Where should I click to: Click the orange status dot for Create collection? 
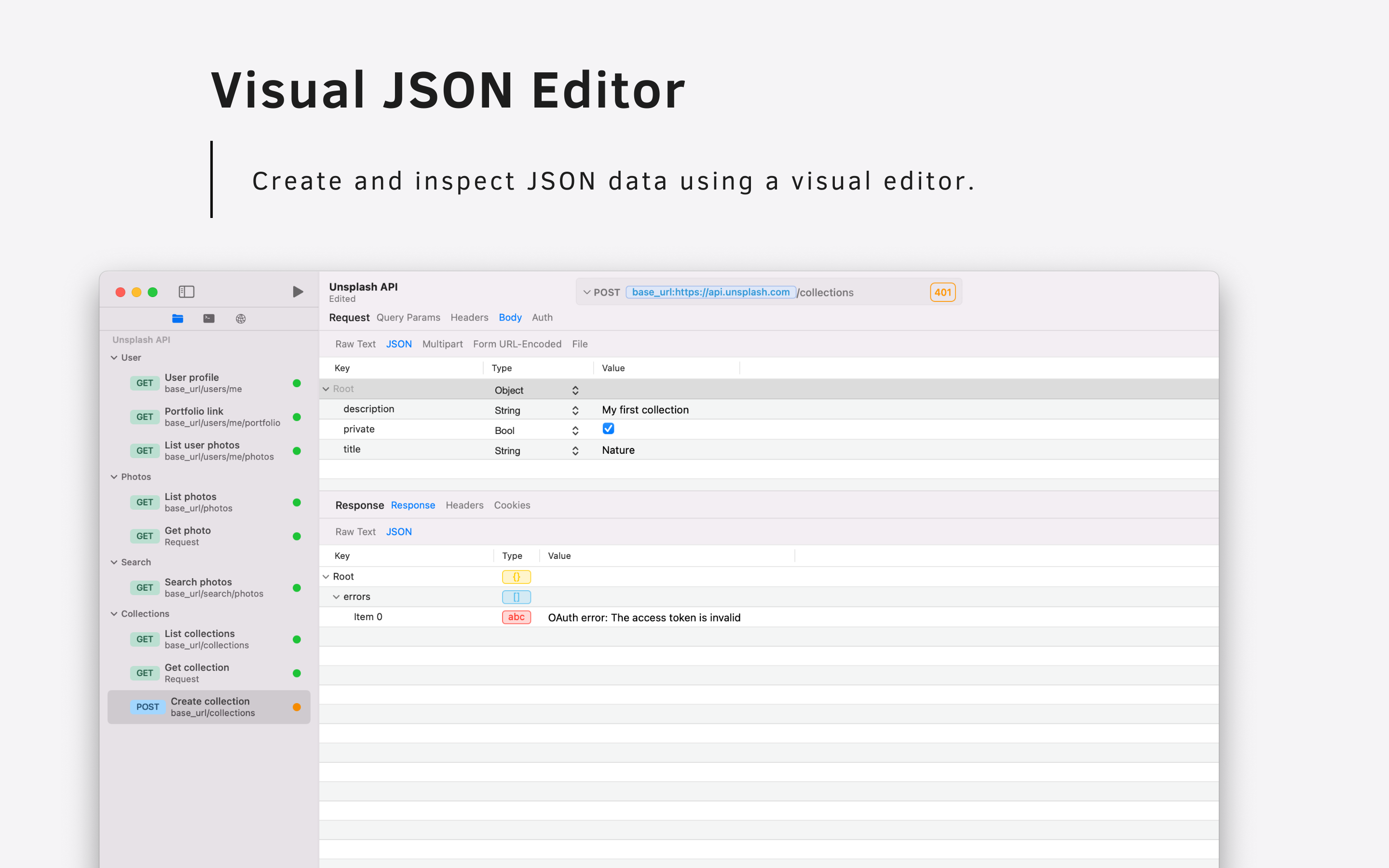297,706
